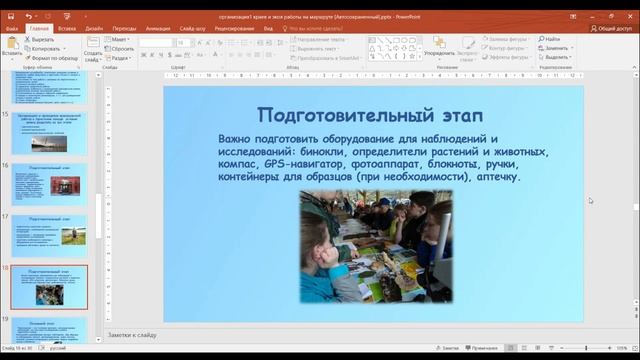The image size is (640, 360).
Task: Click zoom out minus button
Action: [562, 348]
